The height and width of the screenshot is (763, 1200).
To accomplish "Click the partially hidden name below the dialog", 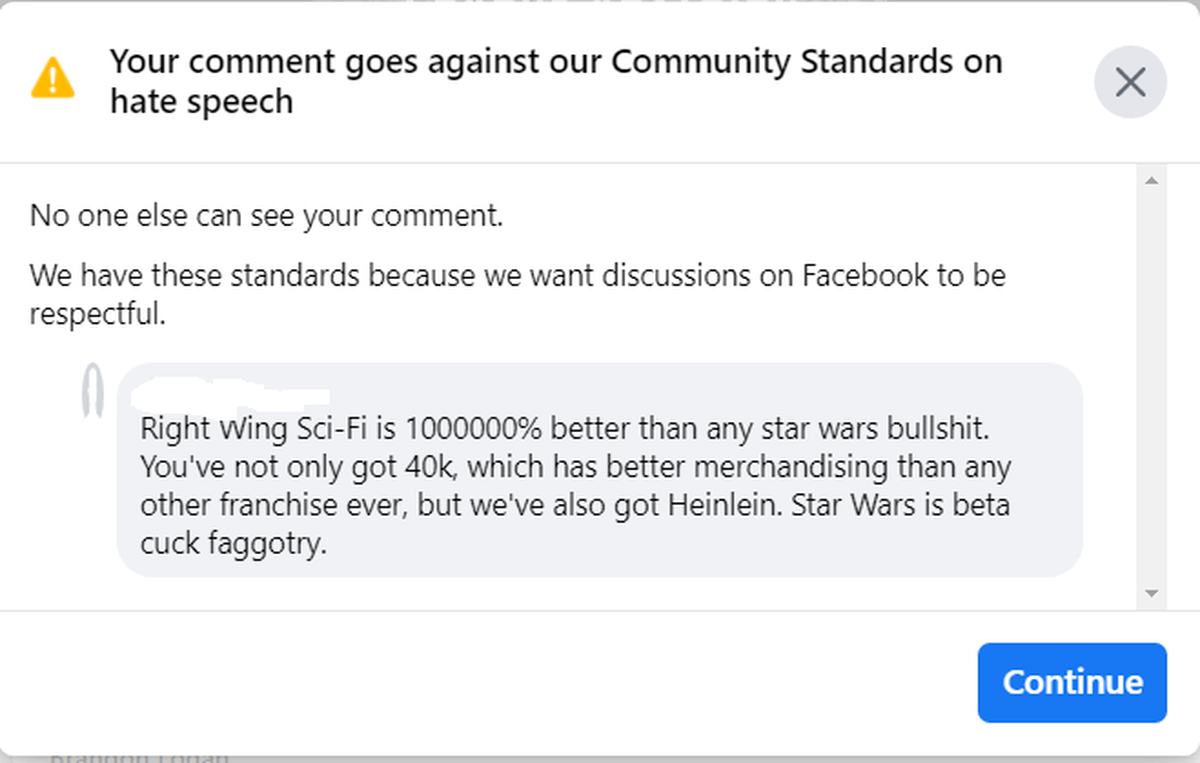I will point(140,757).
